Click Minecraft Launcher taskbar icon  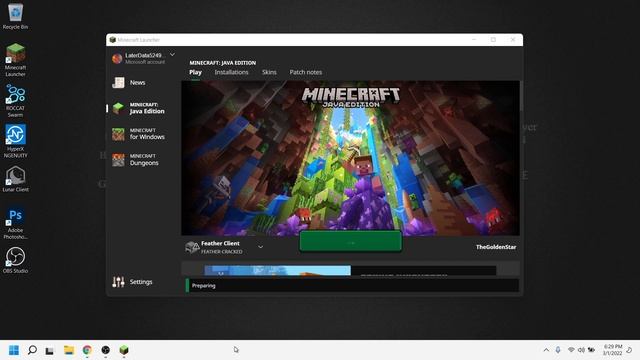124,350
